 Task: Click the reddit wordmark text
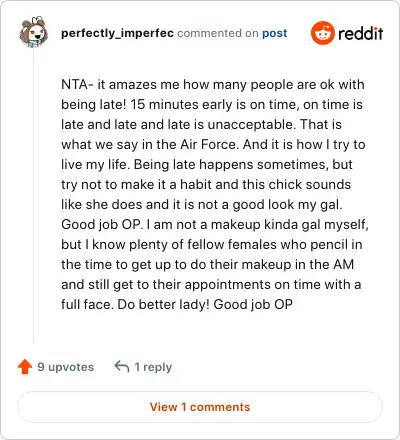tap(360, 33)
